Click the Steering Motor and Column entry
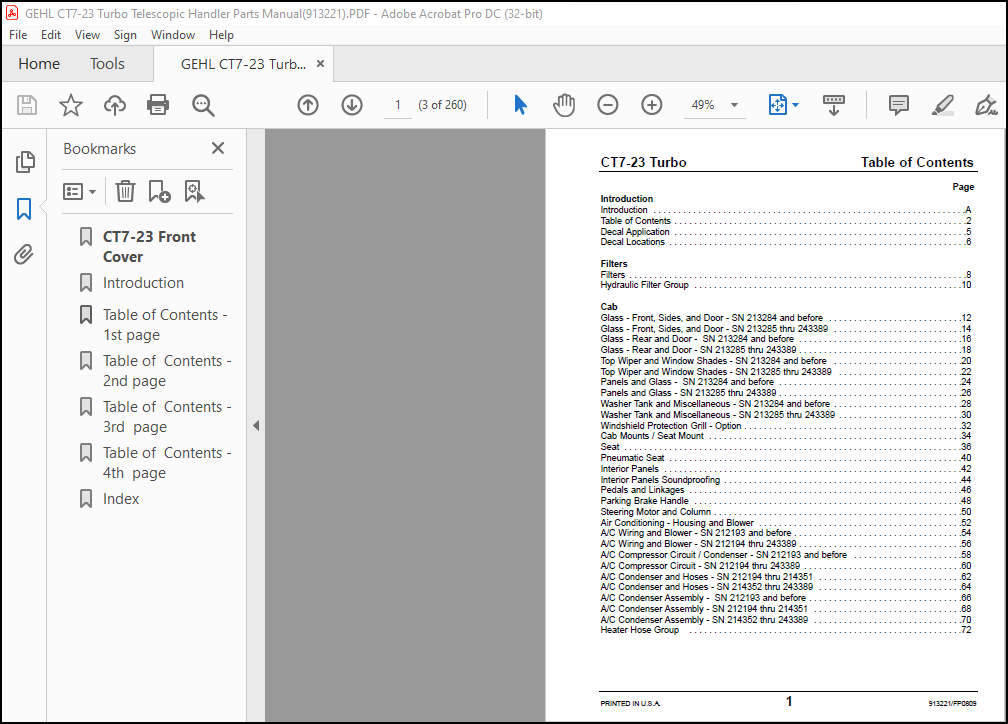 [786, 512]
